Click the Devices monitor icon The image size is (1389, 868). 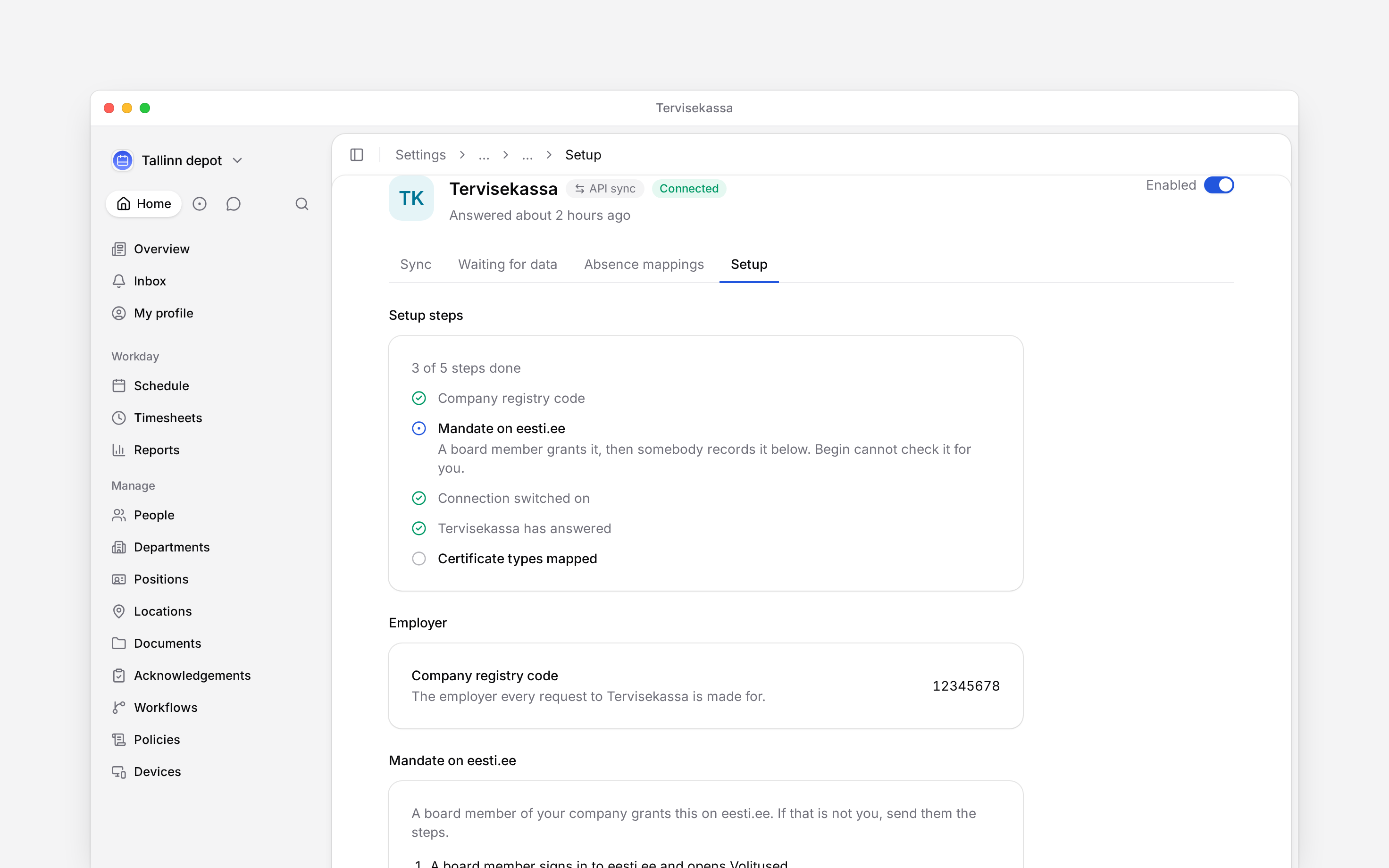[119, 772]
